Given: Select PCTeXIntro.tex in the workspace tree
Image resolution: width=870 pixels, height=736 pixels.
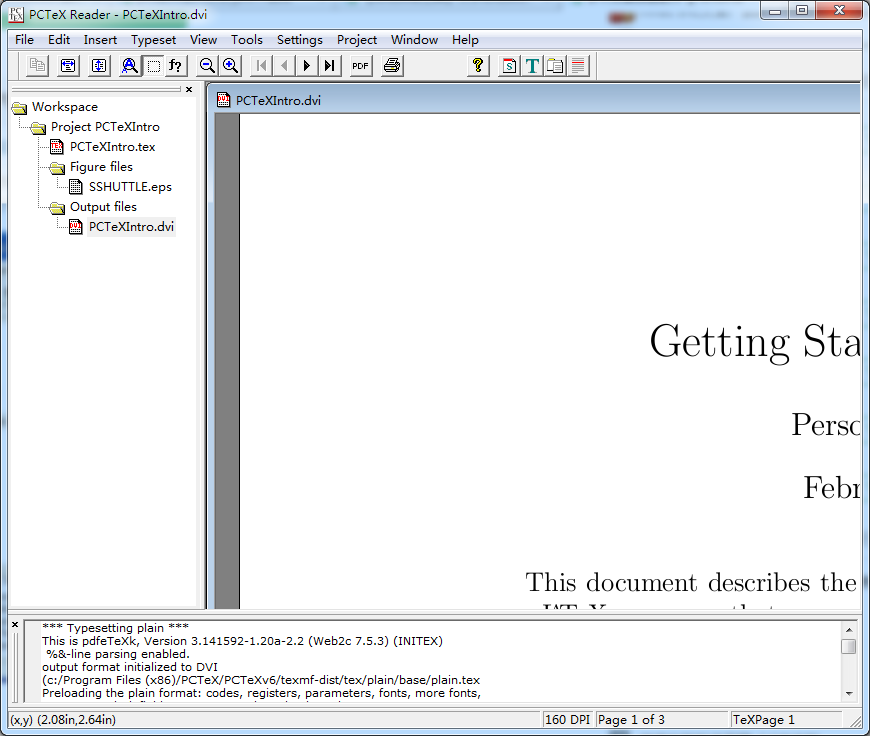Looking at the screenshot, I should pos(113,147).
